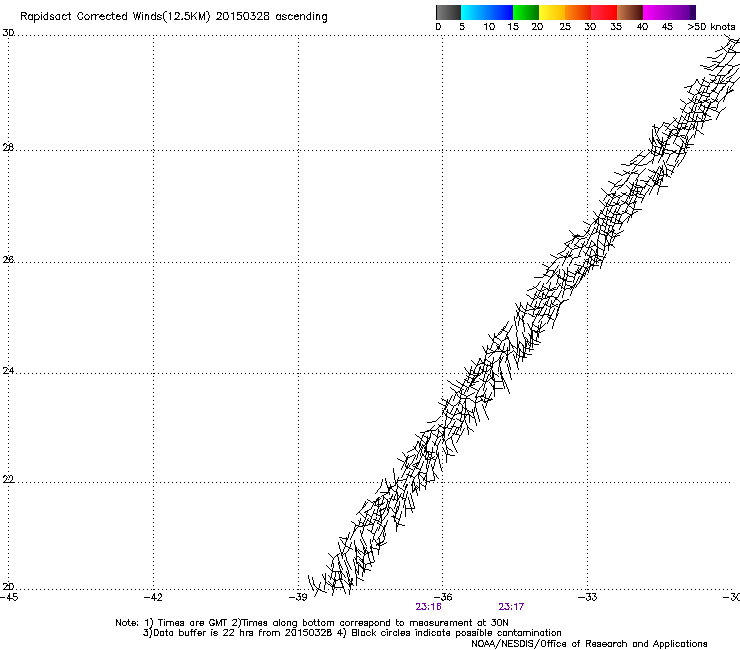The width and height of the screenshot is (740, 650).
Task: Select the purple 45-50 knots legend color
Action: [682, 12]
